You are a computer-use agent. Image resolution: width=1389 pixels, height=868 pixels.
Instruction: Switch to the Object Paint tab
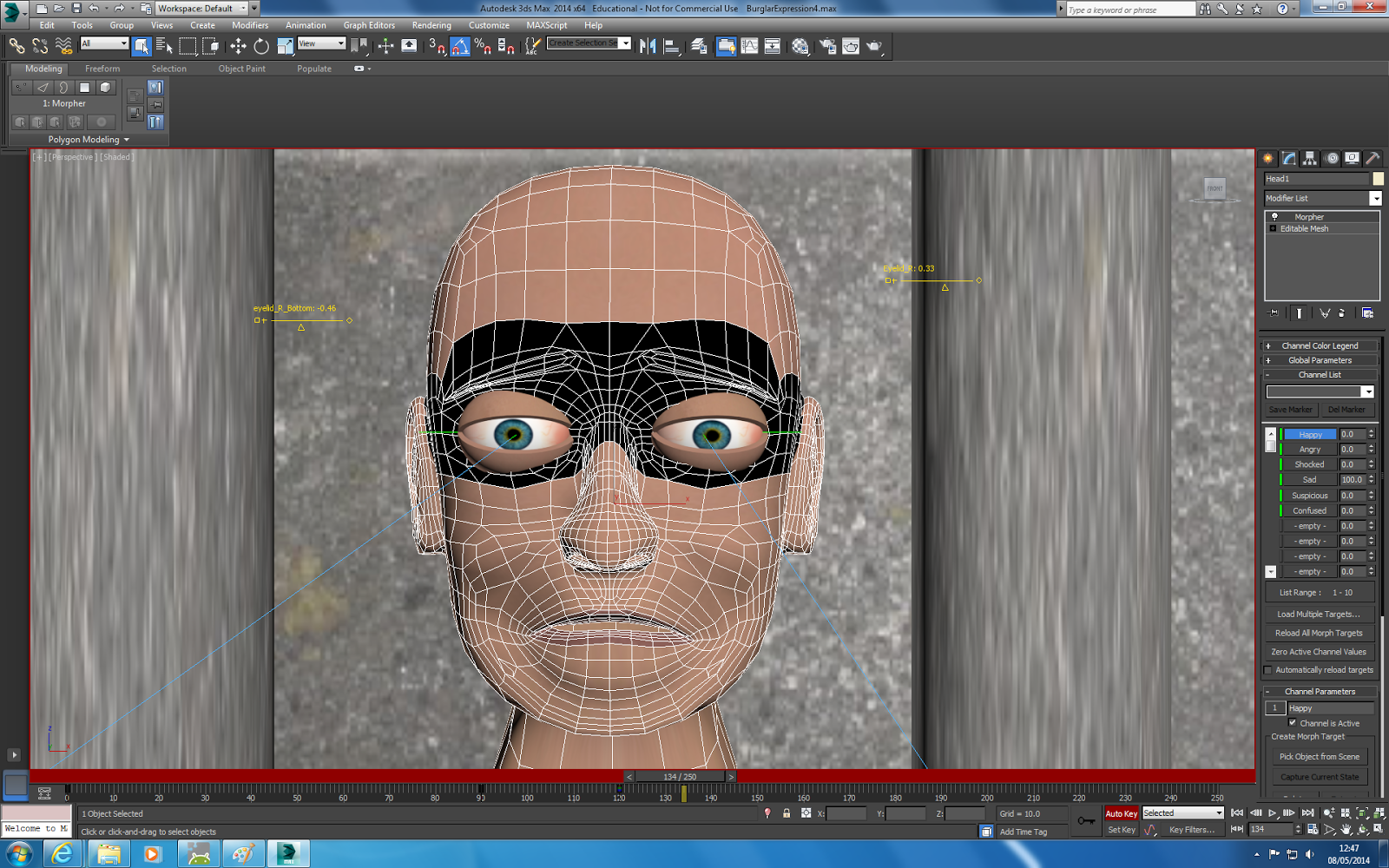click(x=242, y=69)
